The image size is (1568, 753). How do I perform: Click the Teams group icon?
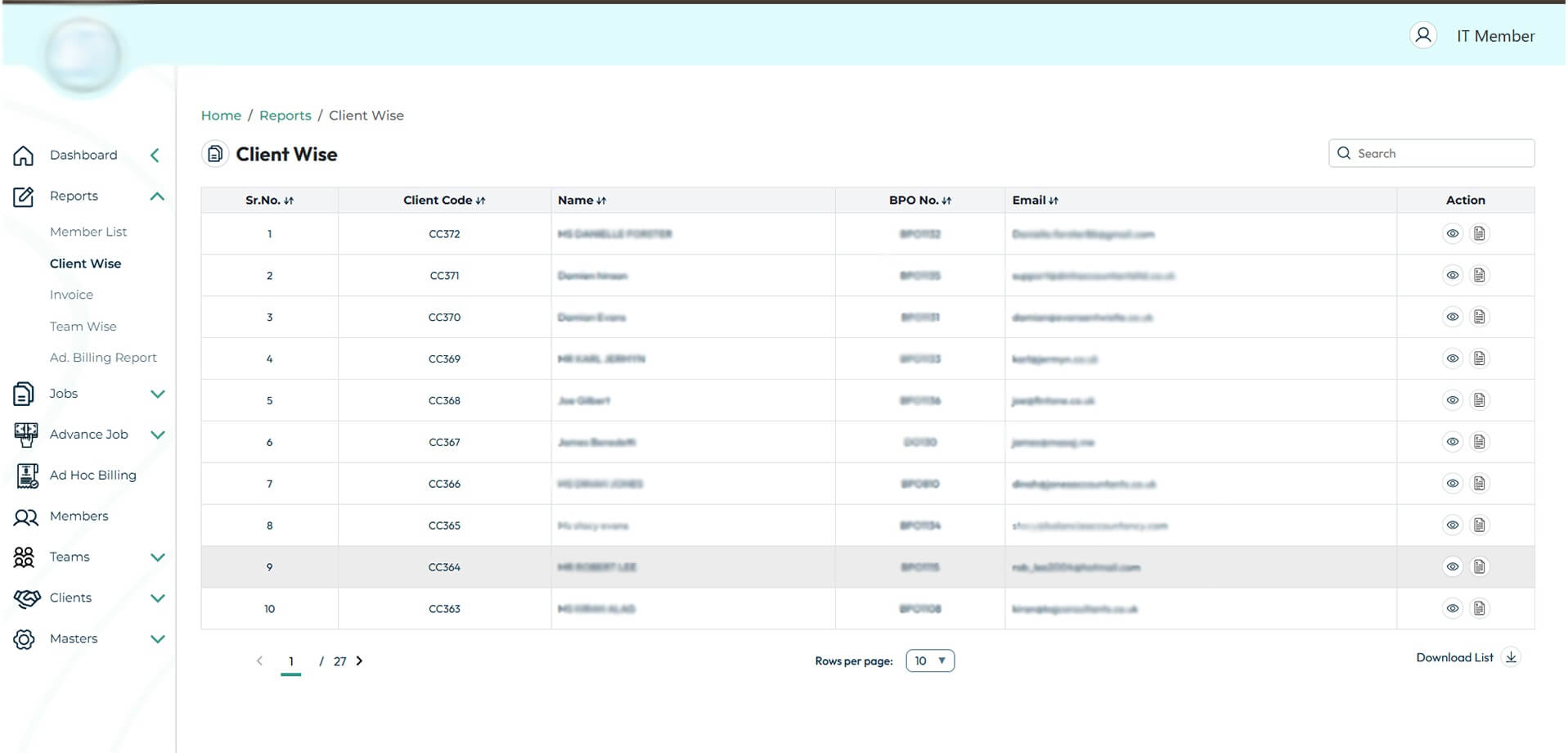(x=24, y=557)
